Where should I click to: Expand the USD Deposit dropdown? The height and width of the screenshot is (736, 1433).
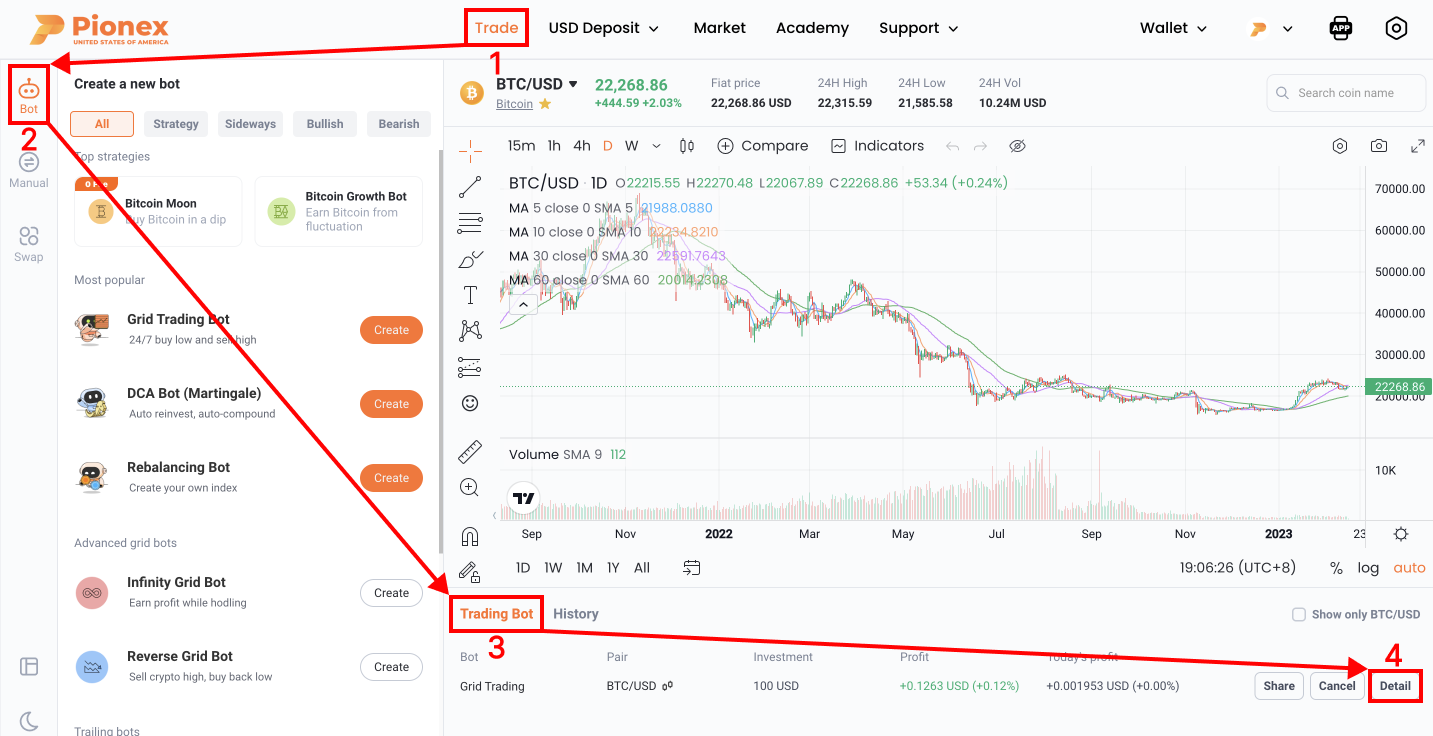(x=603, y=28)
